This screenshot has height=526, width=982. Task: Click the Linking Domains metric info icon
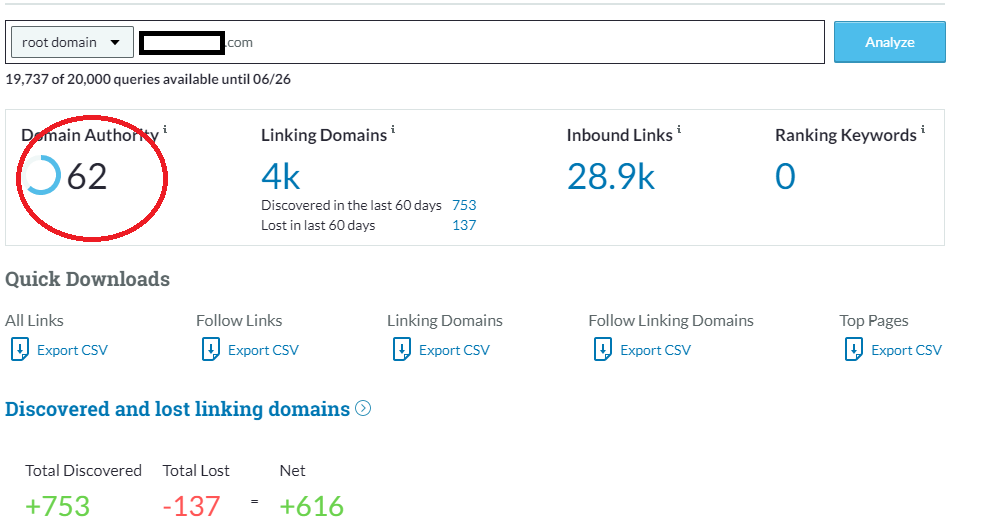(x=393, y=130)
